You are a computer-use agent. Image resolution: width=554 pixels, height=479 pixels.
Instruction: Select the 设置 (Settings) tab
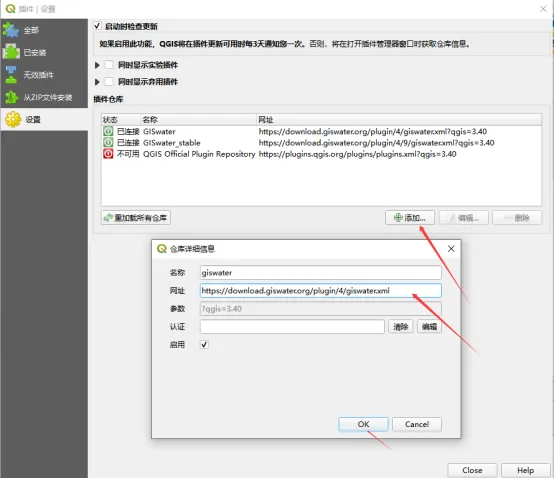click(44, 119)
